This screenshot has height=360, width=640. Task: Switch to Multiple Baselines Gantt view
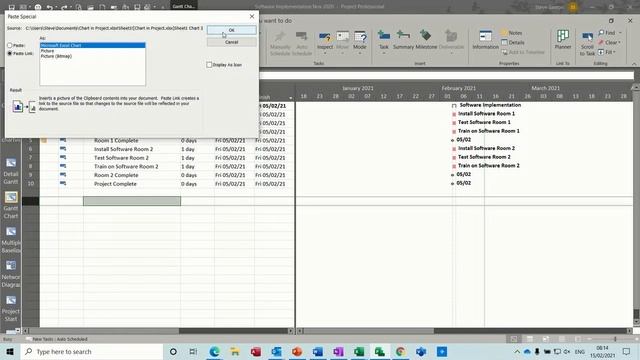click(x=11, y=240)
